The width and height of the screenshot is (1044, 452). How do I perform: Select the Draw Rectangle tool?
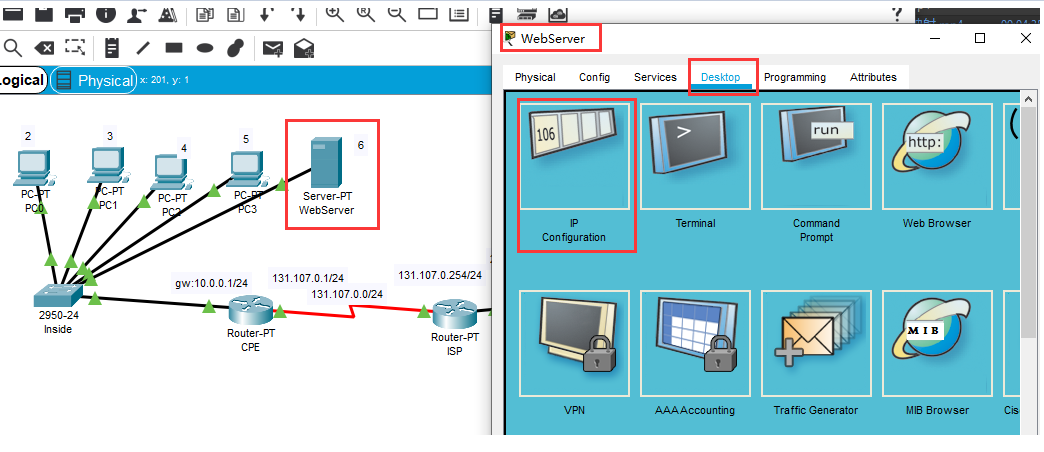coord(174,47)
